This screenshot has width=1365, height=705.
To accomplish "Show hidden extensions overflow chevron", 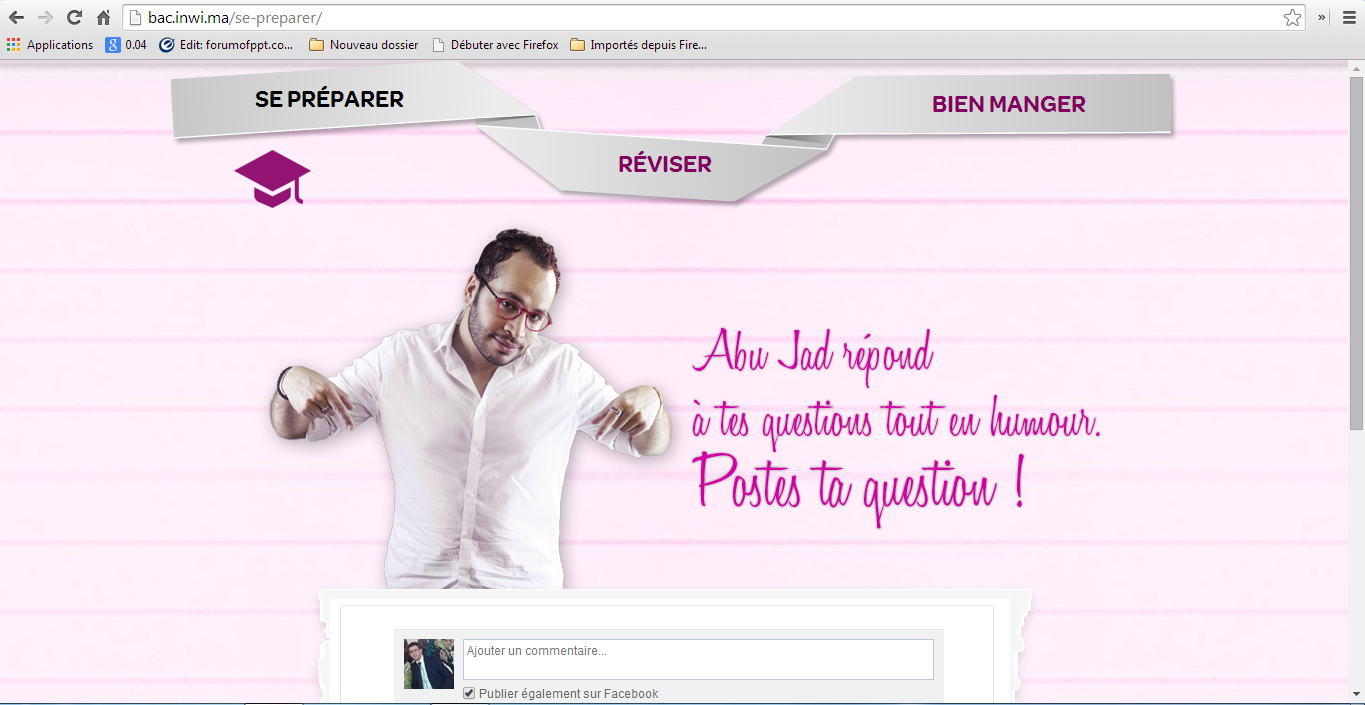I will coord(1321,17).
